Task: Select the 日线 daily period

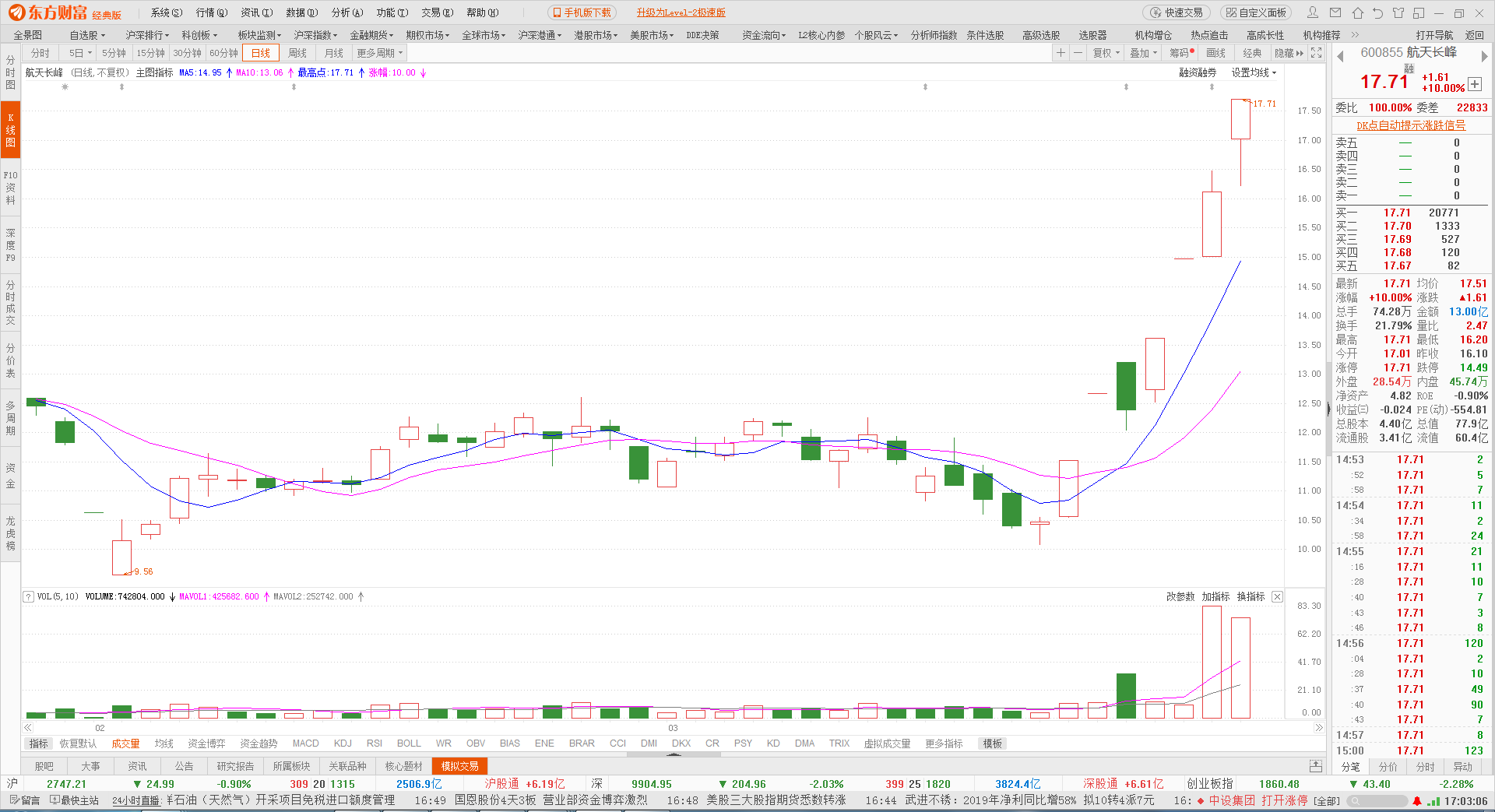Action: (x=261, y=53)
